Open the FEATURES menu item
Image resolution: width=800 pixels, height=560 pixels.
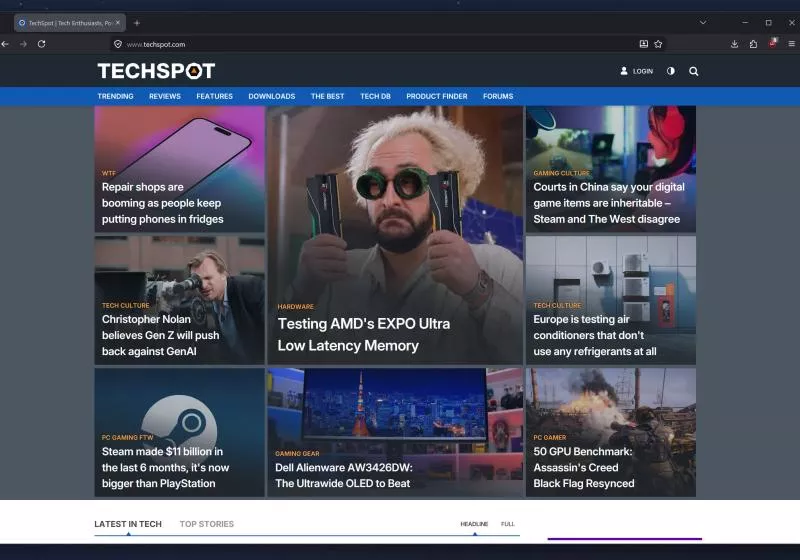pos(214,96)
